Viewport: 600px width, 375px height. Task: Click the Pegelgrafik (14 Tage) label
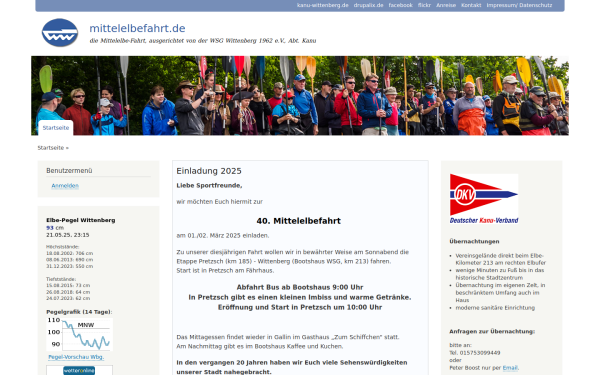point(79,312)
